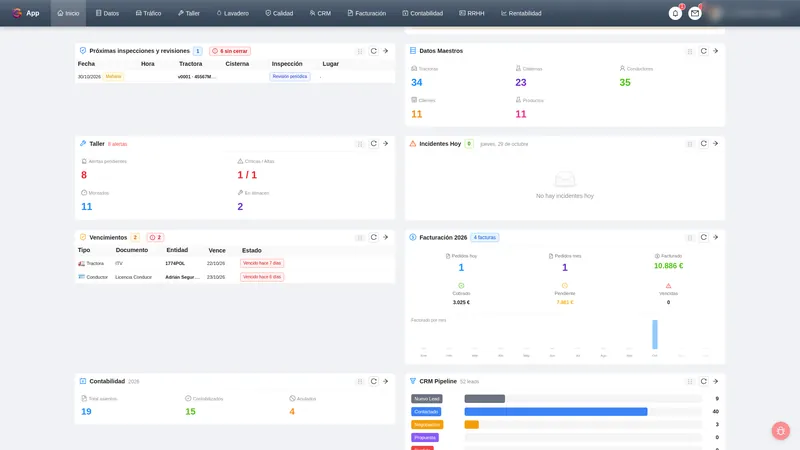Open Próximas inspecciones y revisiones via arrow
Image resolution: width=800 pixels, height=450 pixels.
[386, 51]
